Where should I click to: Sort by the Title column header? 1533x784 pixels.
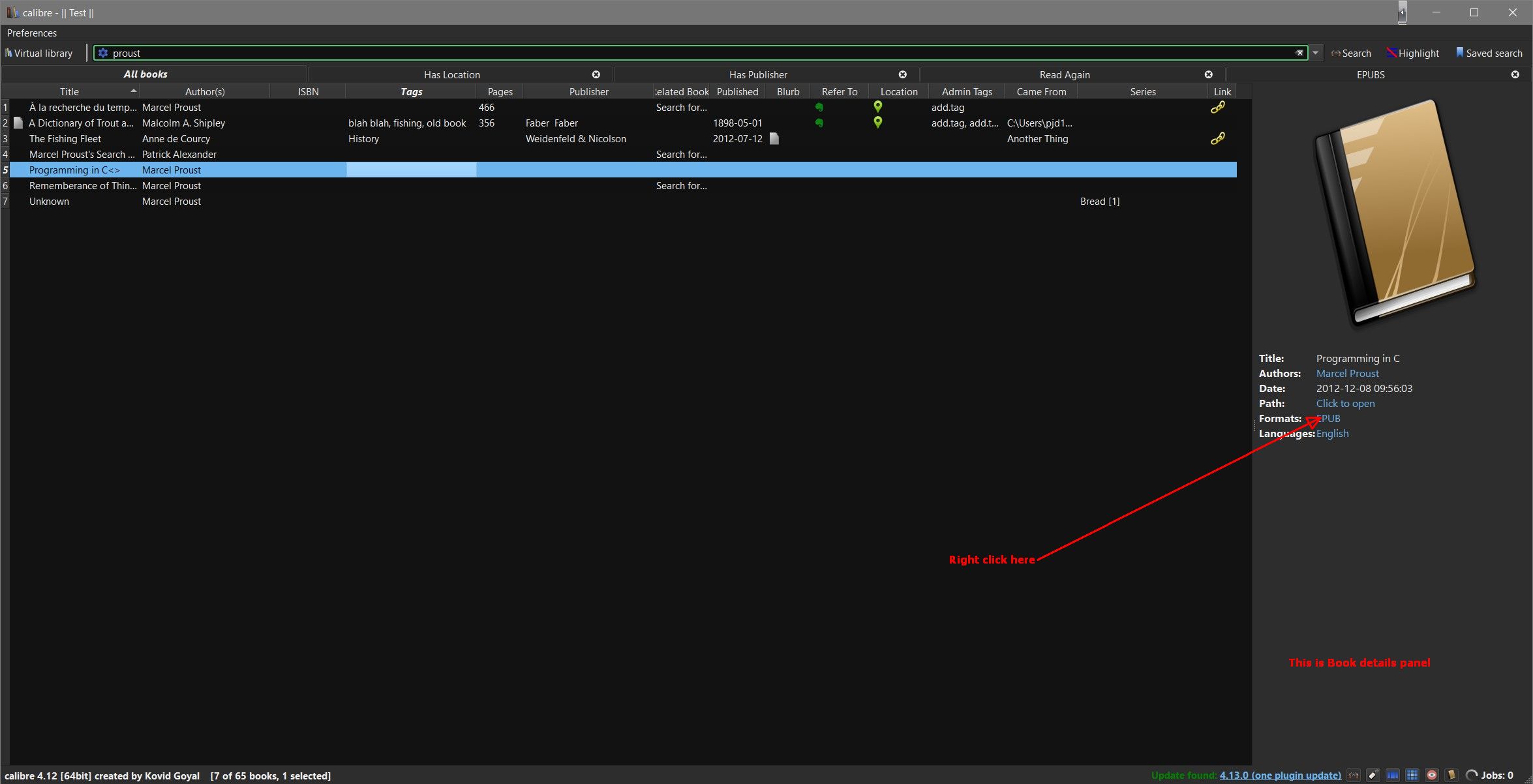69,91
